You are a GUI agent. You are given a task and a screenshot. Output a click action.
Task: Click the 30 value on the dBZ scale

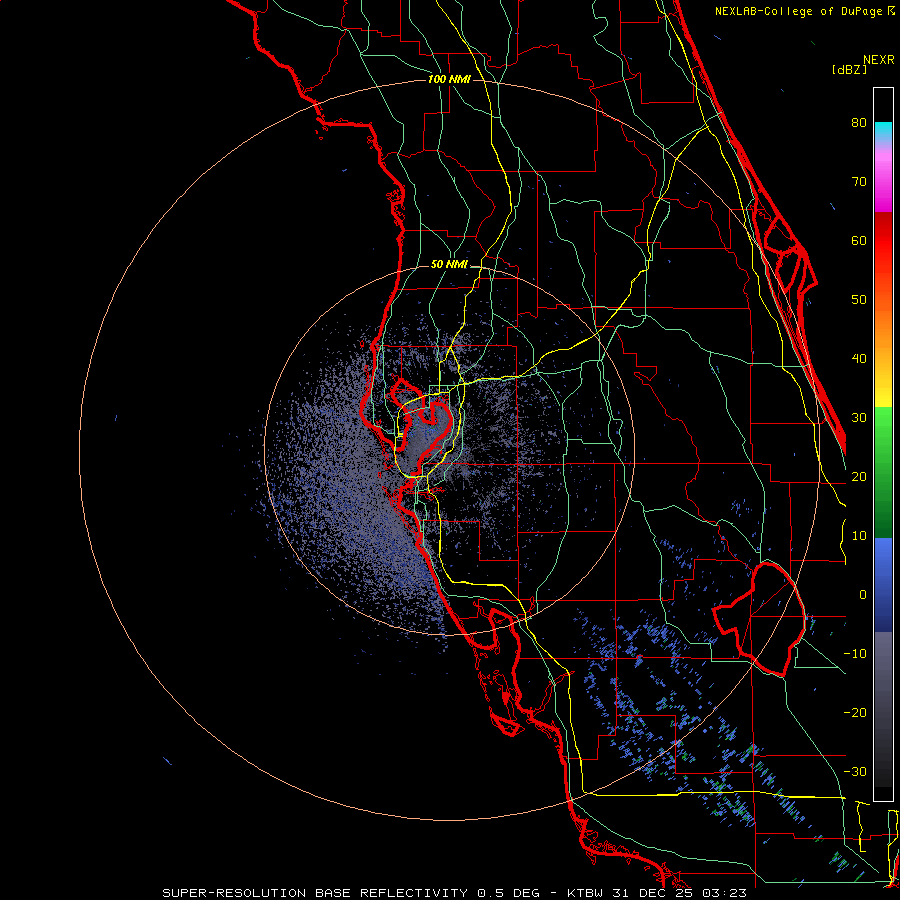pos(859,418)
